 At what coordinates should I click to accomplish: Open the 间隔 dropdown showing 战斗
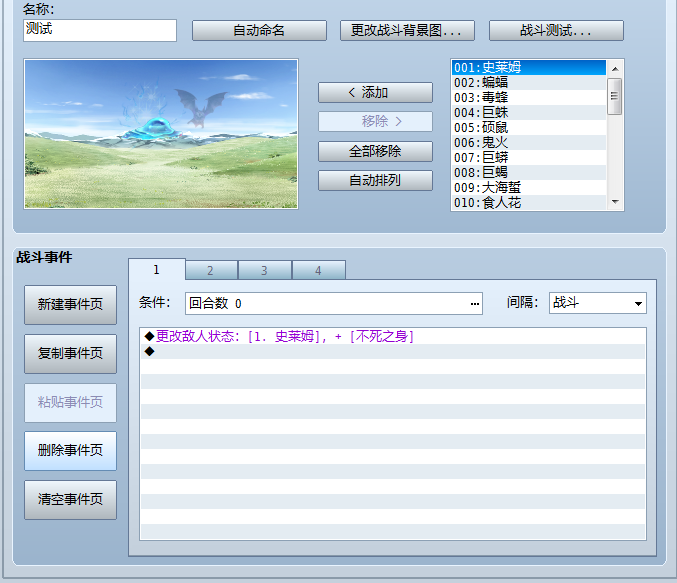pyautogui.click(x=598, y=303)
